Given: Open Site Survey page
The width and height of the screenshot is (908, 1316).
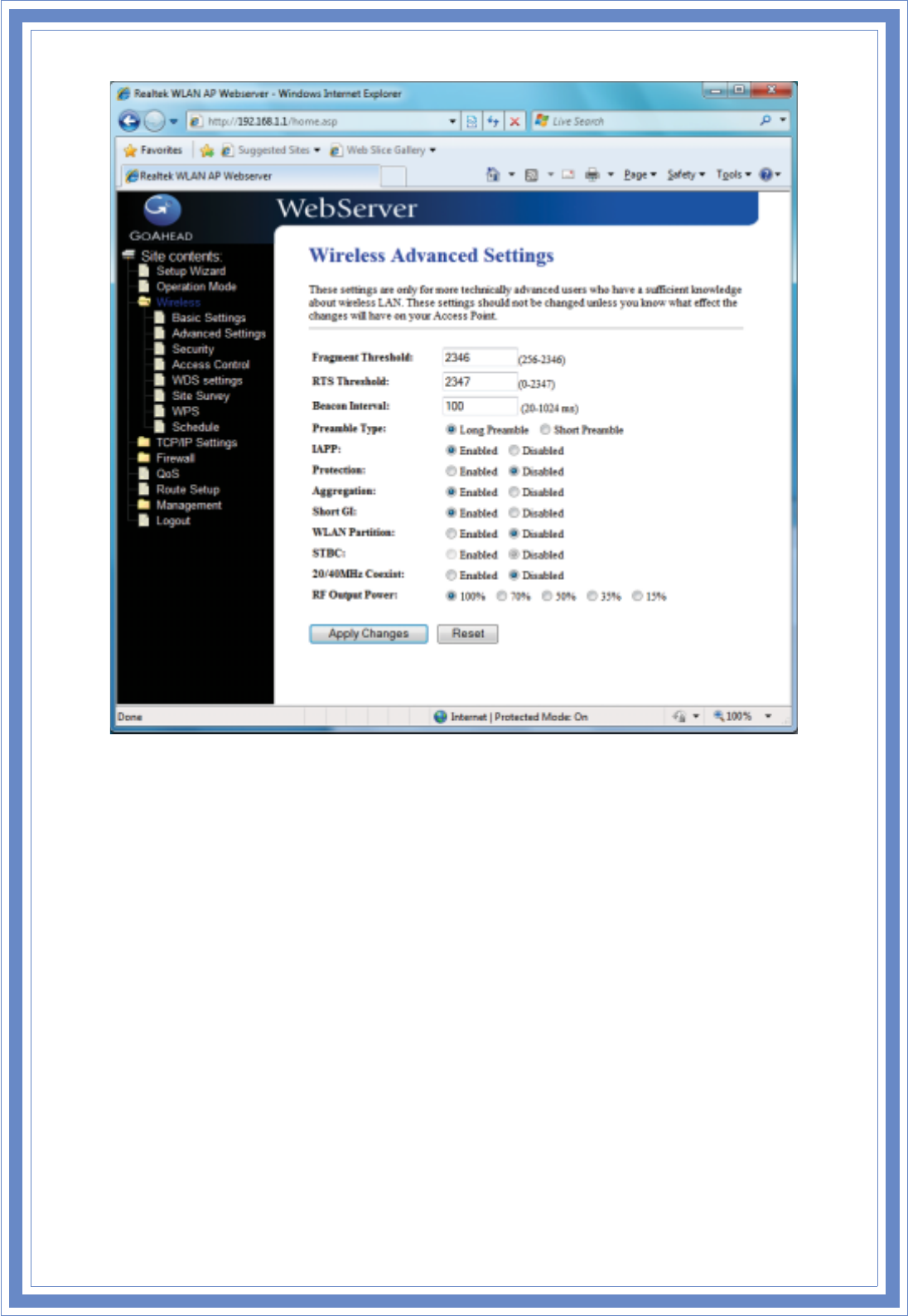Looking at the screenshot, I should (200, 396).
